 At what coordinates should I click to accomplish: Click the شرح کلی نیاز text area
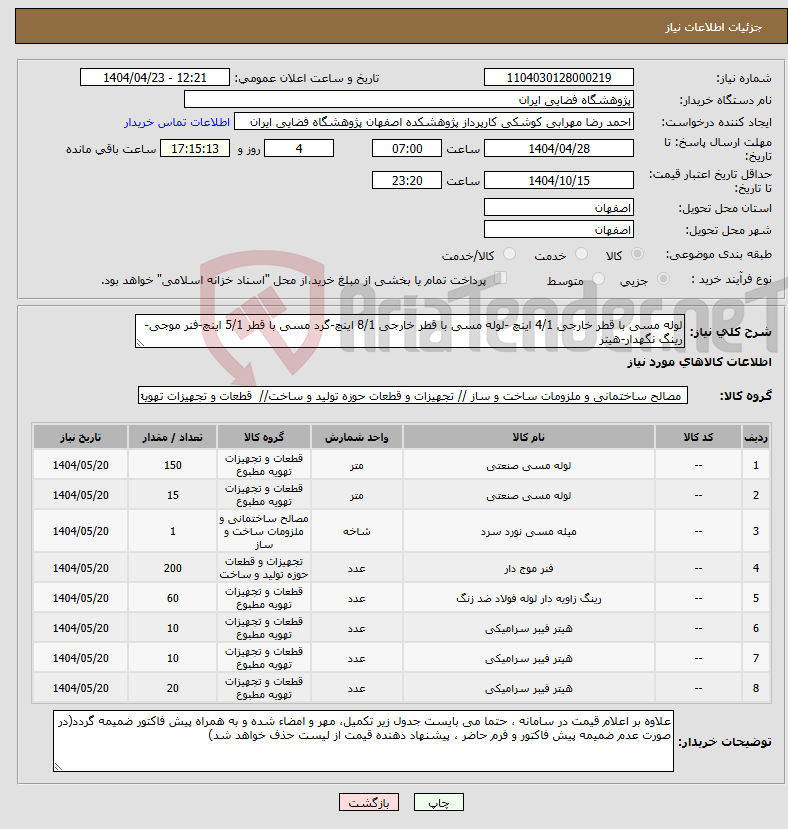[x=410, y=331]
